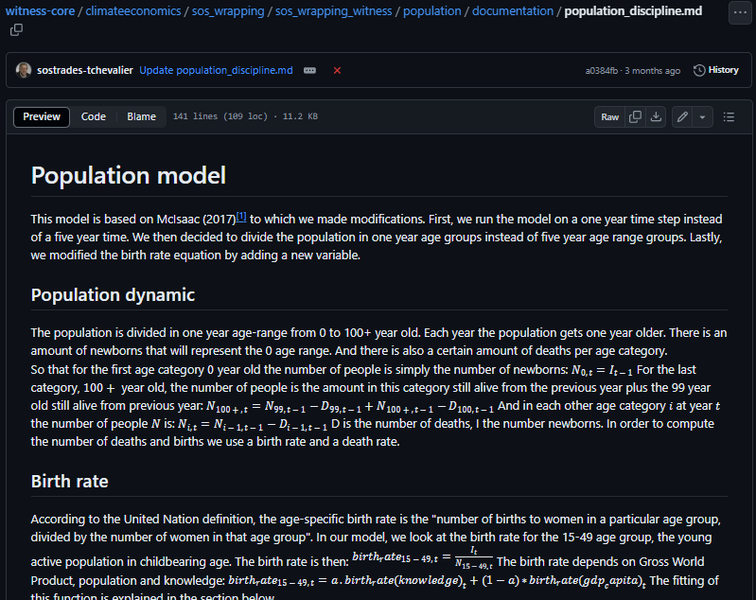This screenshot has height=600, width=756.
Task: Click population_discipline.md file name in breadcrumb
Action: point(633,11)
